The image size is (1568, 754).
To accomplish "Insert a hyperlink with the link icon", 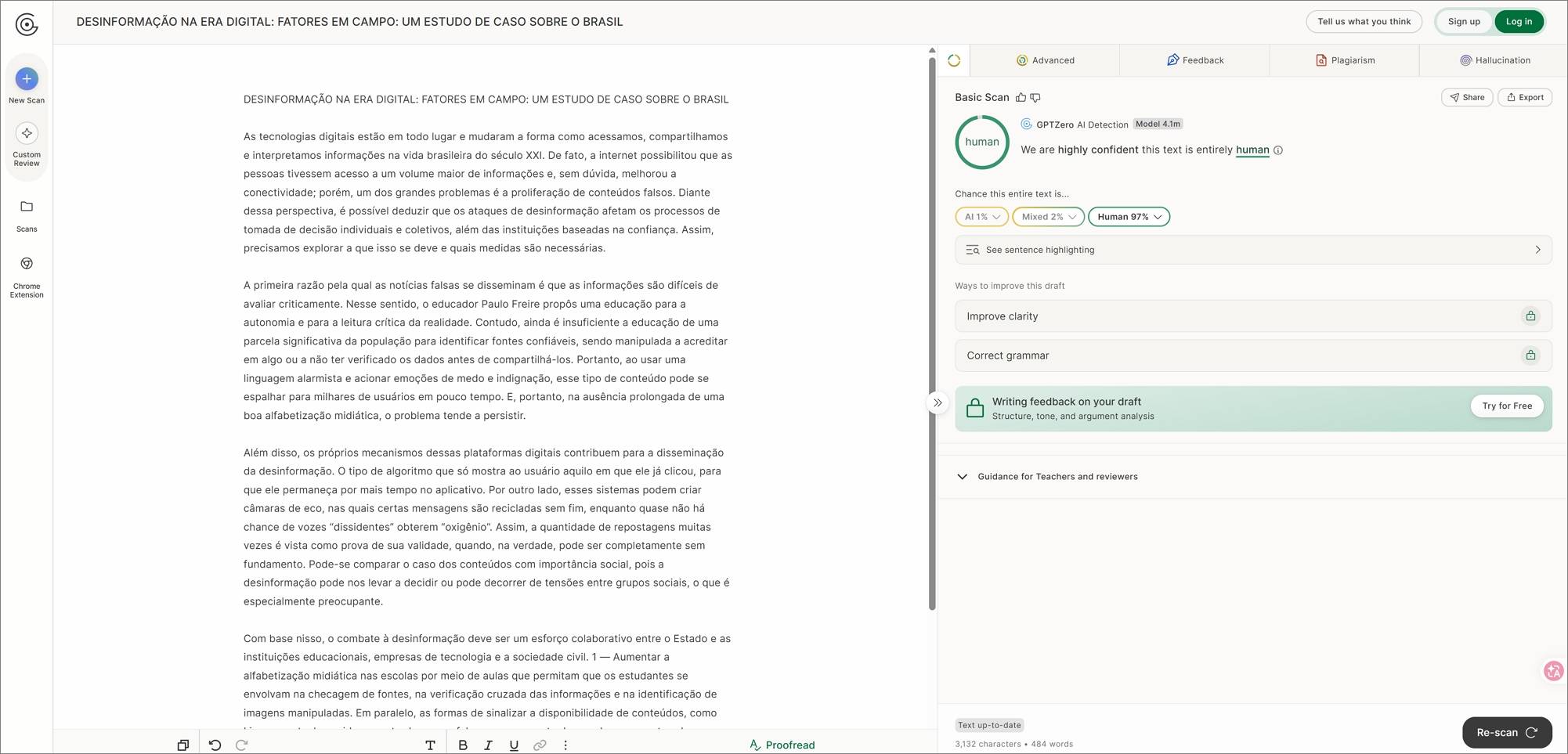I will 540,745.
